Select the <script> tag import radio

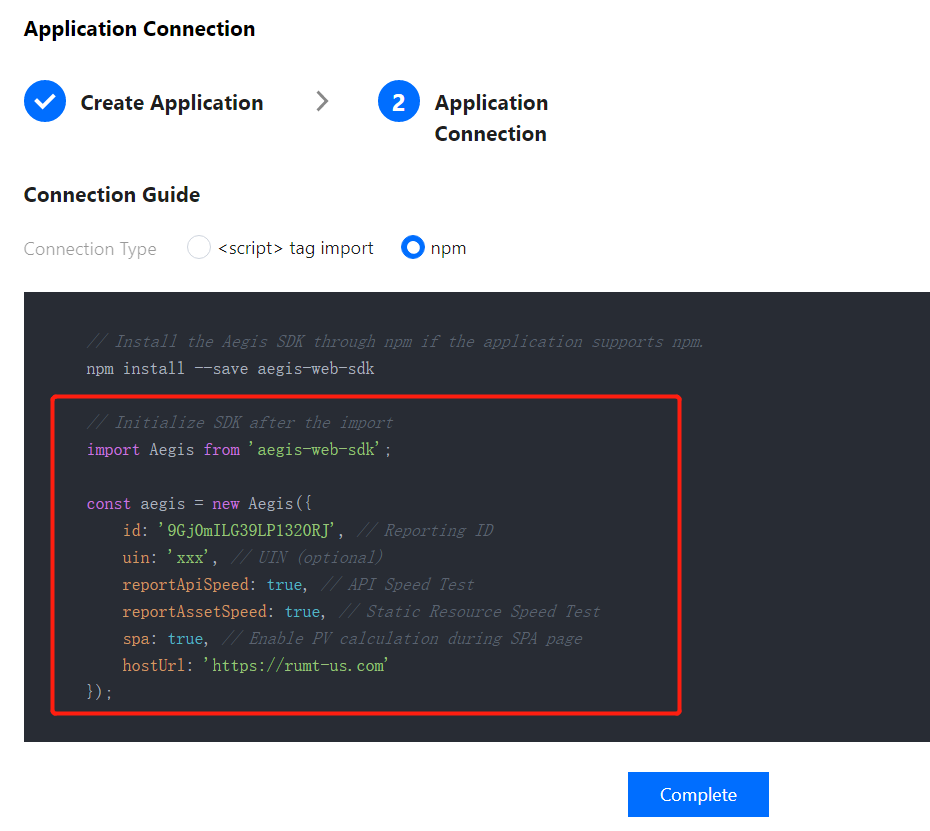[199, 248]
